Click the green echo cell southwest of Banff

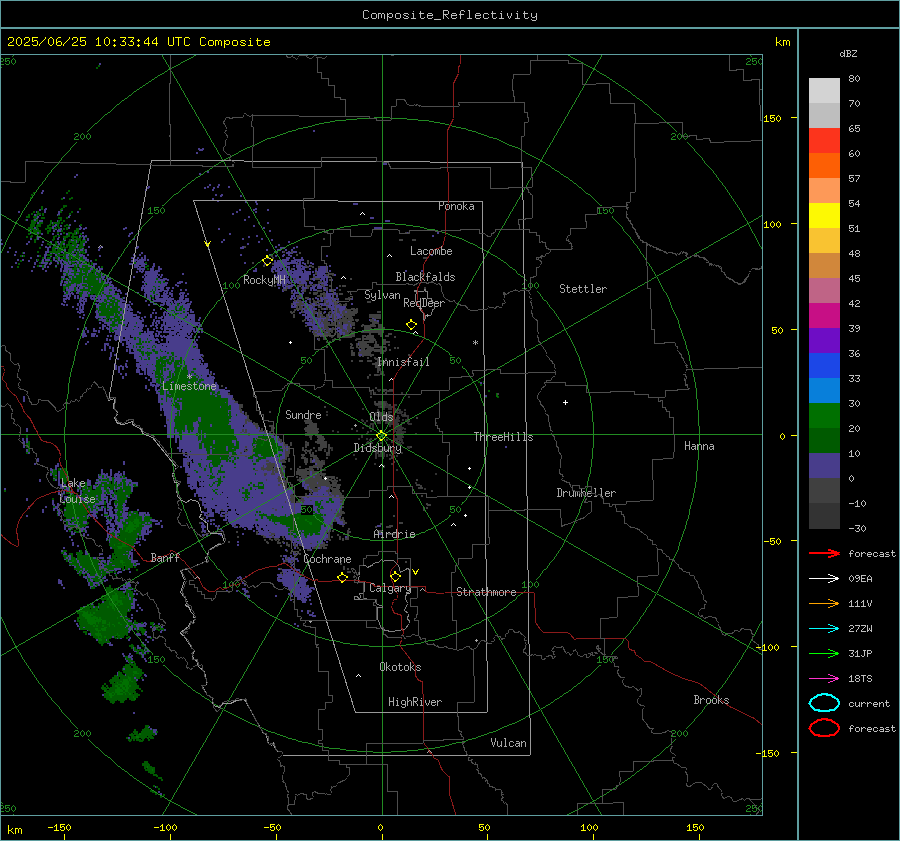click(x=103, y=614)
